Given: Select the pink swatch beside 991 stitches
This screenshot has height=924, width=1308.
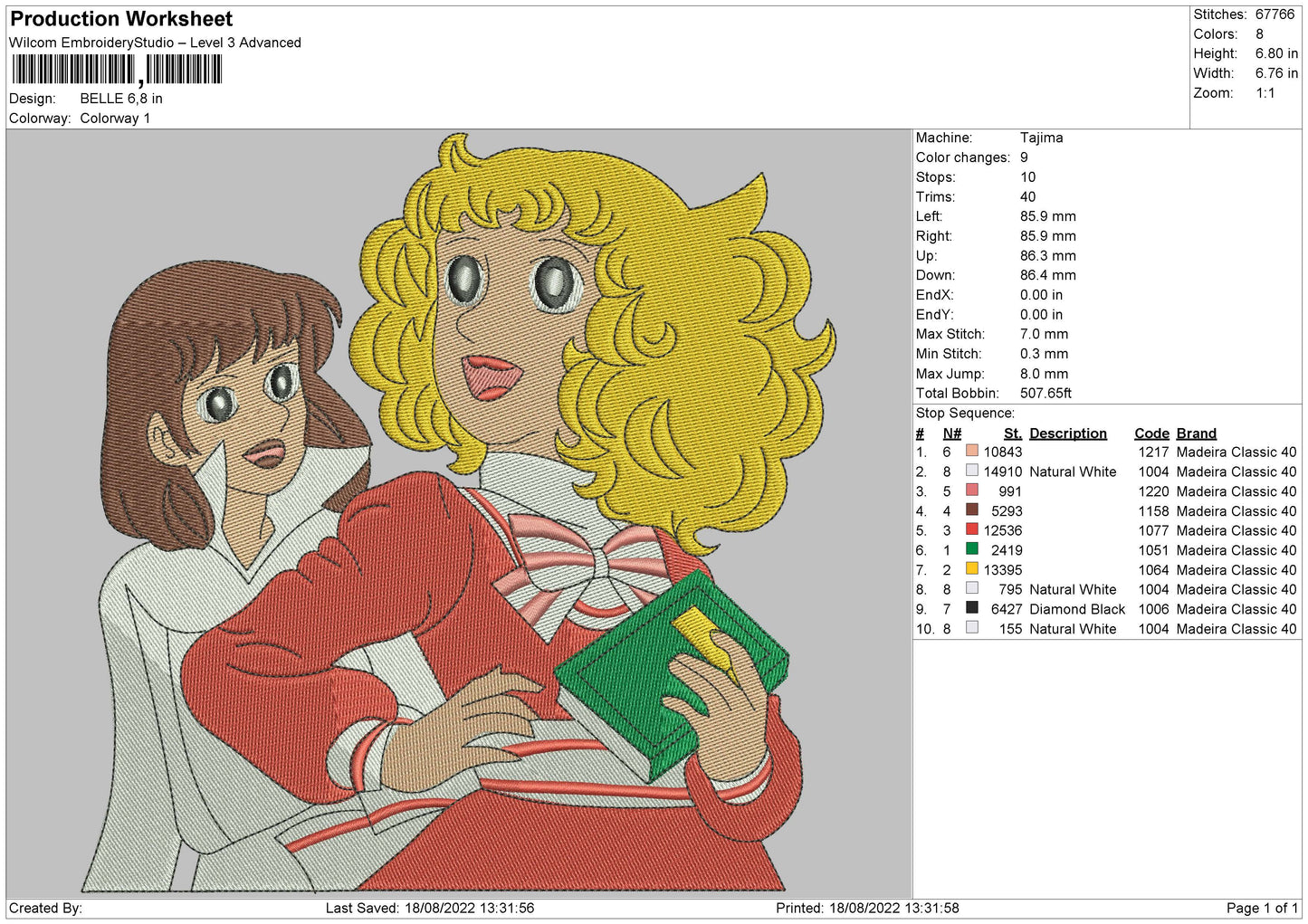Looking at the screenshot, I should pyautogui.click(x=971, y=491).
